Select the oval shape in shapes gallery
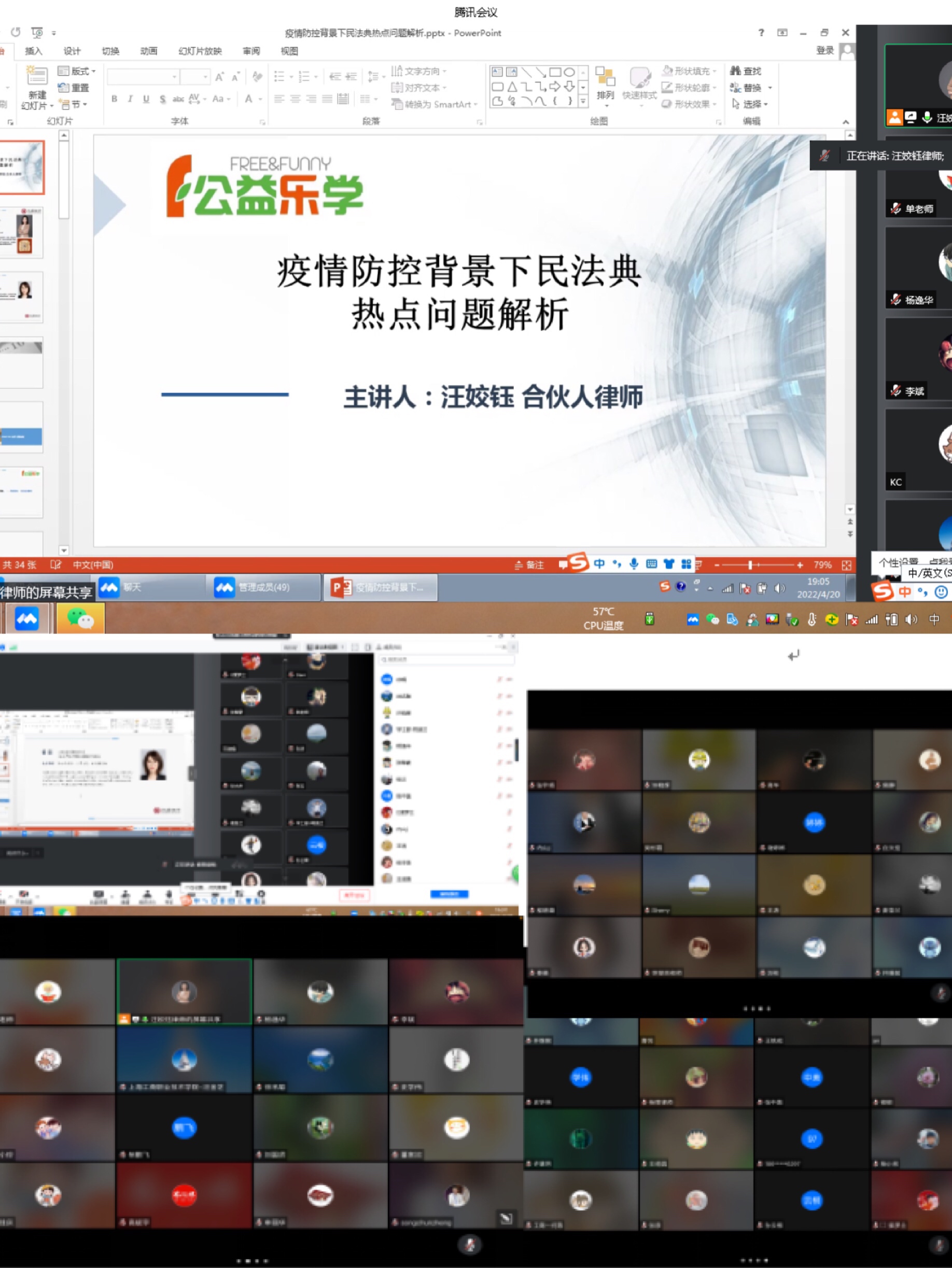This screenshot has width=952, height=1268. [x=569, y=72]
